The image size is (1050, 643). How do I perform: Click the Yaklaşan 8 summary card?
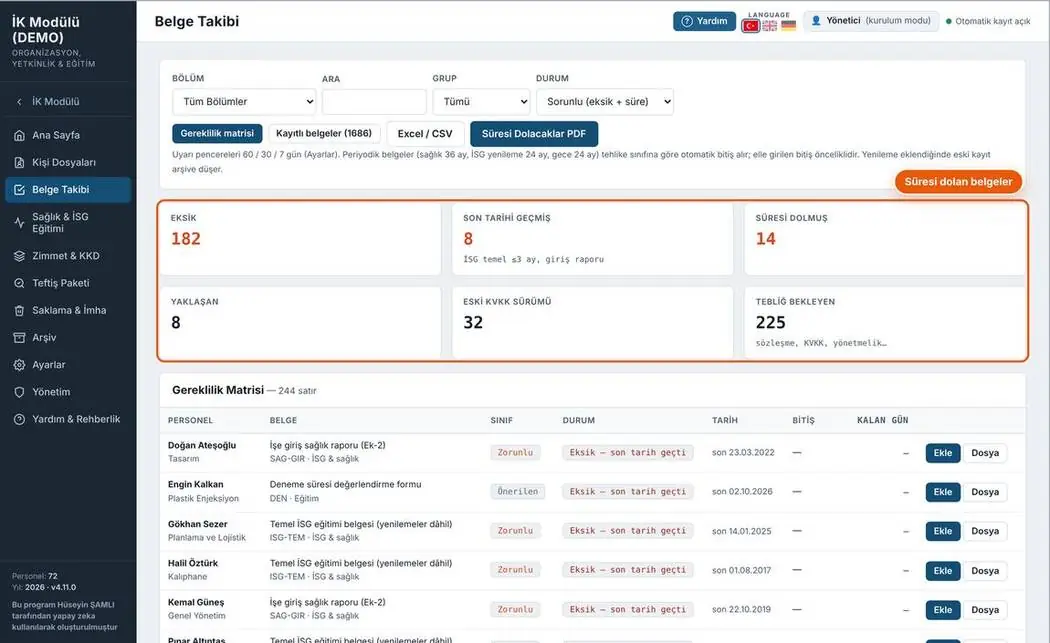tap(300, 323)
